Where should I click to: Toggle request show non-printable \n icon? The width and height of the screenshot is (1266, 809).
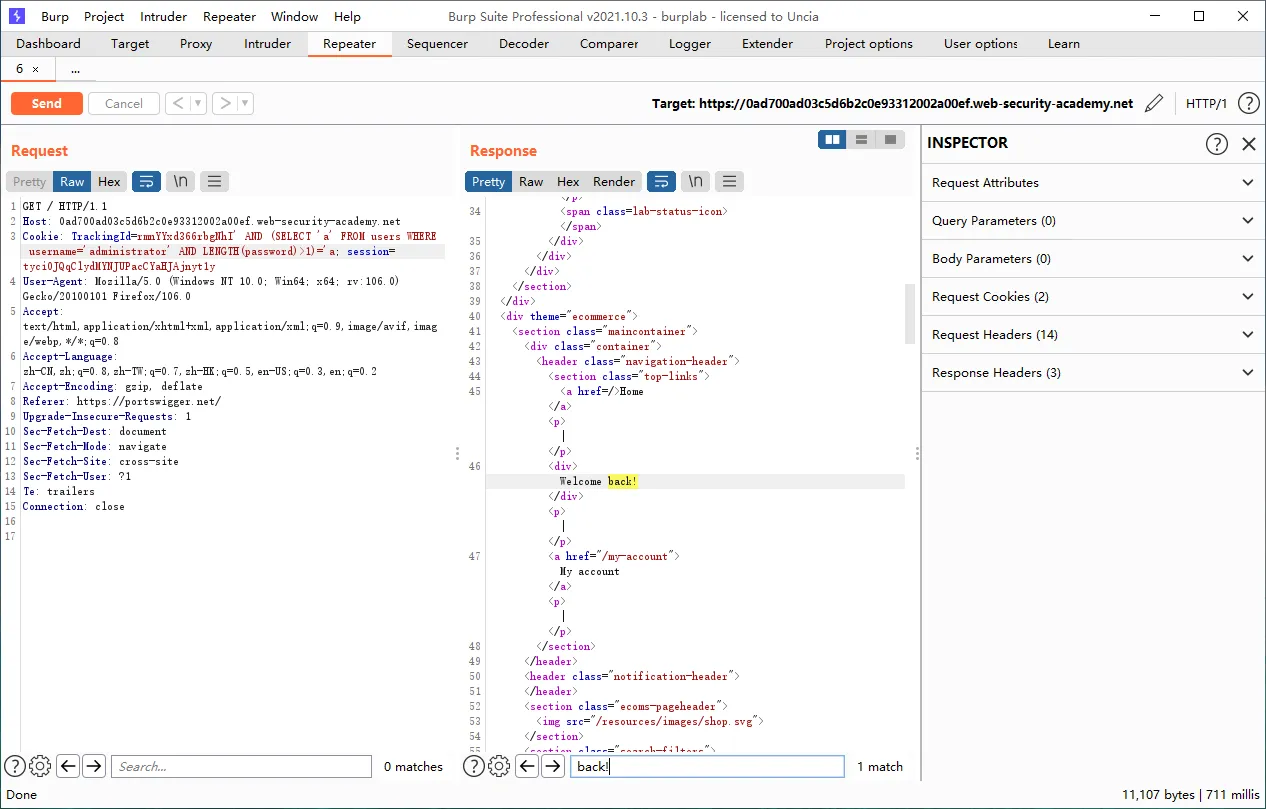coord(181,181)
